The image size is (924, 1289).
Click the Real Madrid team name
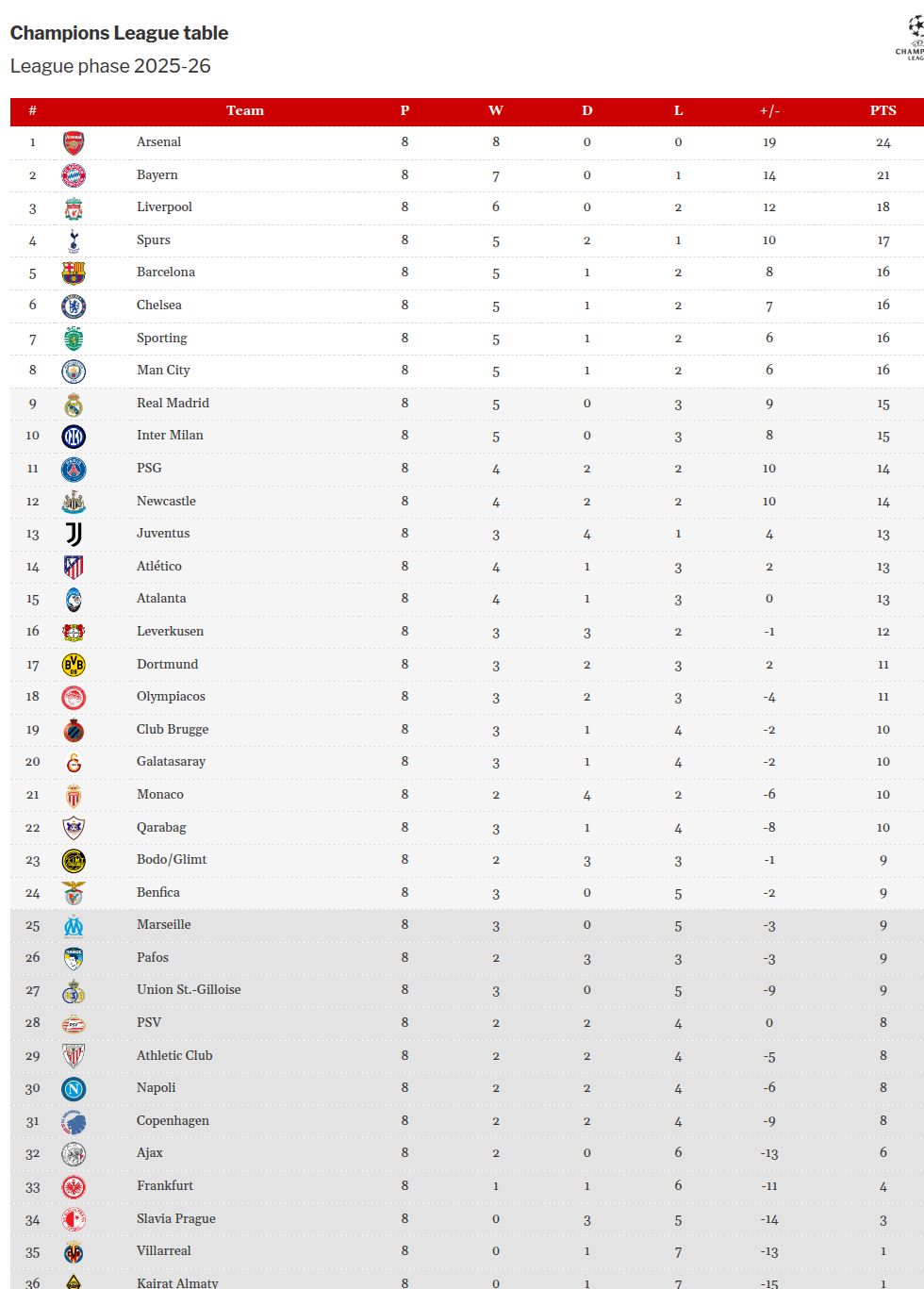coord(173,403)
